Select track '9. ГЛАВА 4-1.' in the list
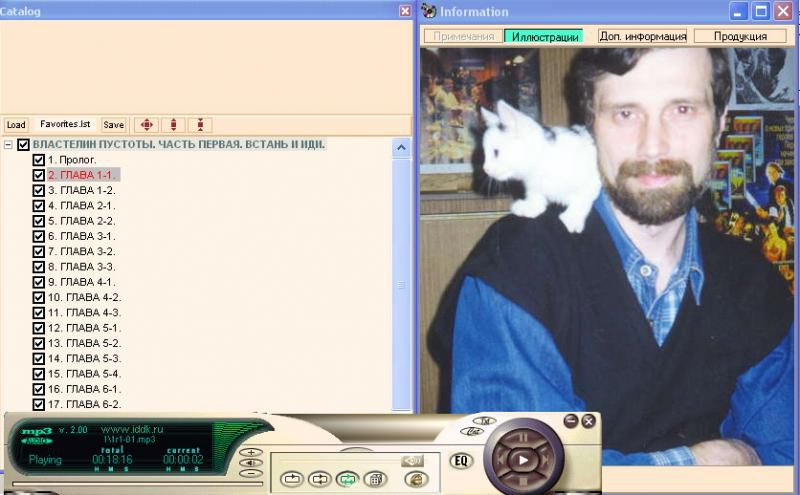Screen dimensions: 800x495 (82, 282)
